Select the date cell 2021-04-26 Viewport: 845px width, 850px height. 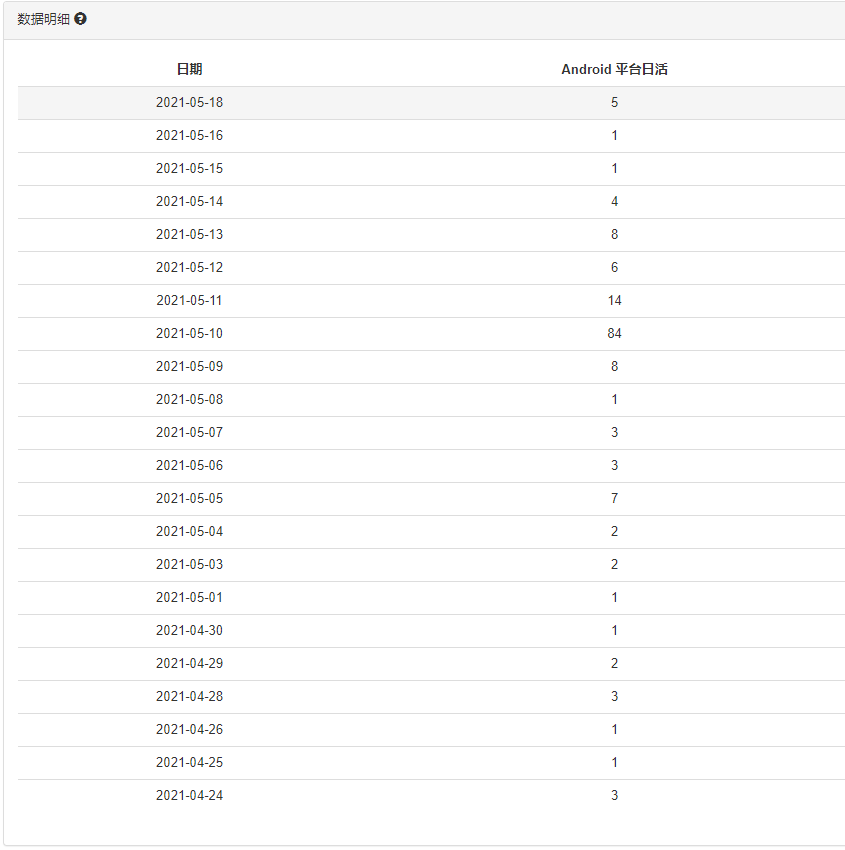pos(189,730)
